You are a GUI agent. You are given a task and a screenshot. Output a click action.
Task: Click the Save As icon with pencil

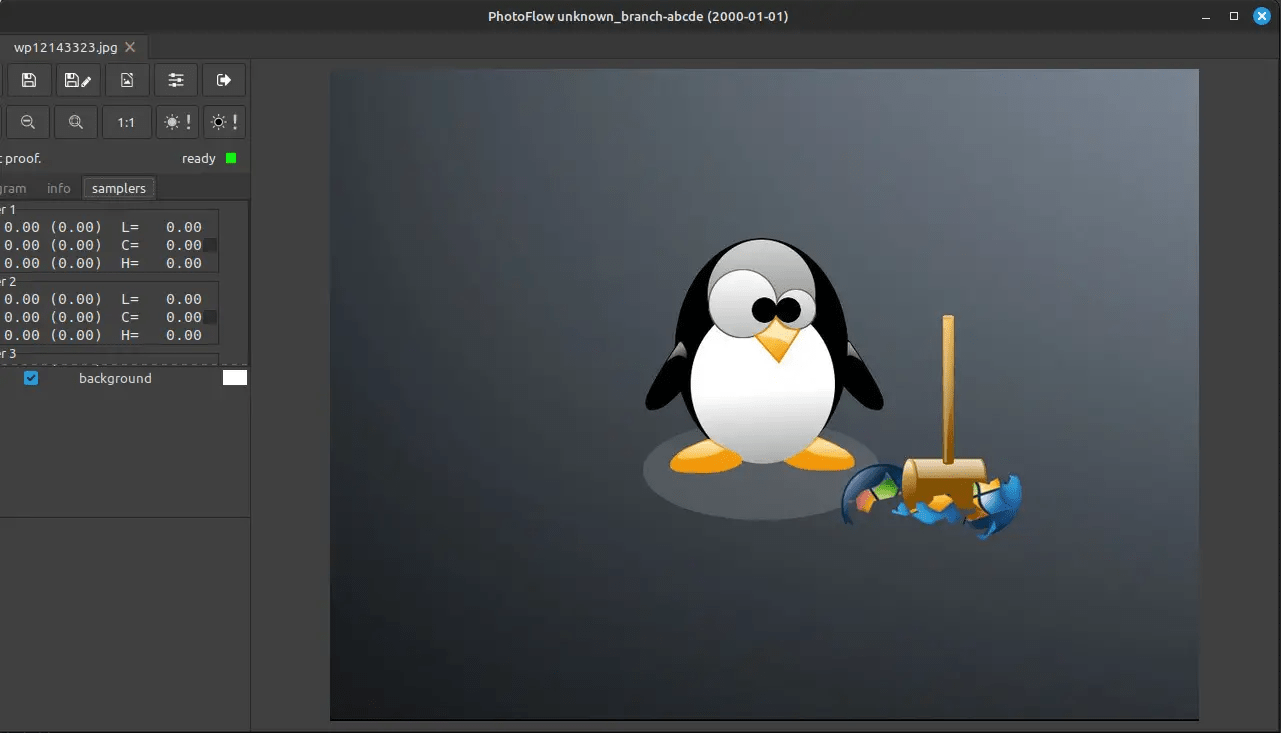tap(77, 80)
